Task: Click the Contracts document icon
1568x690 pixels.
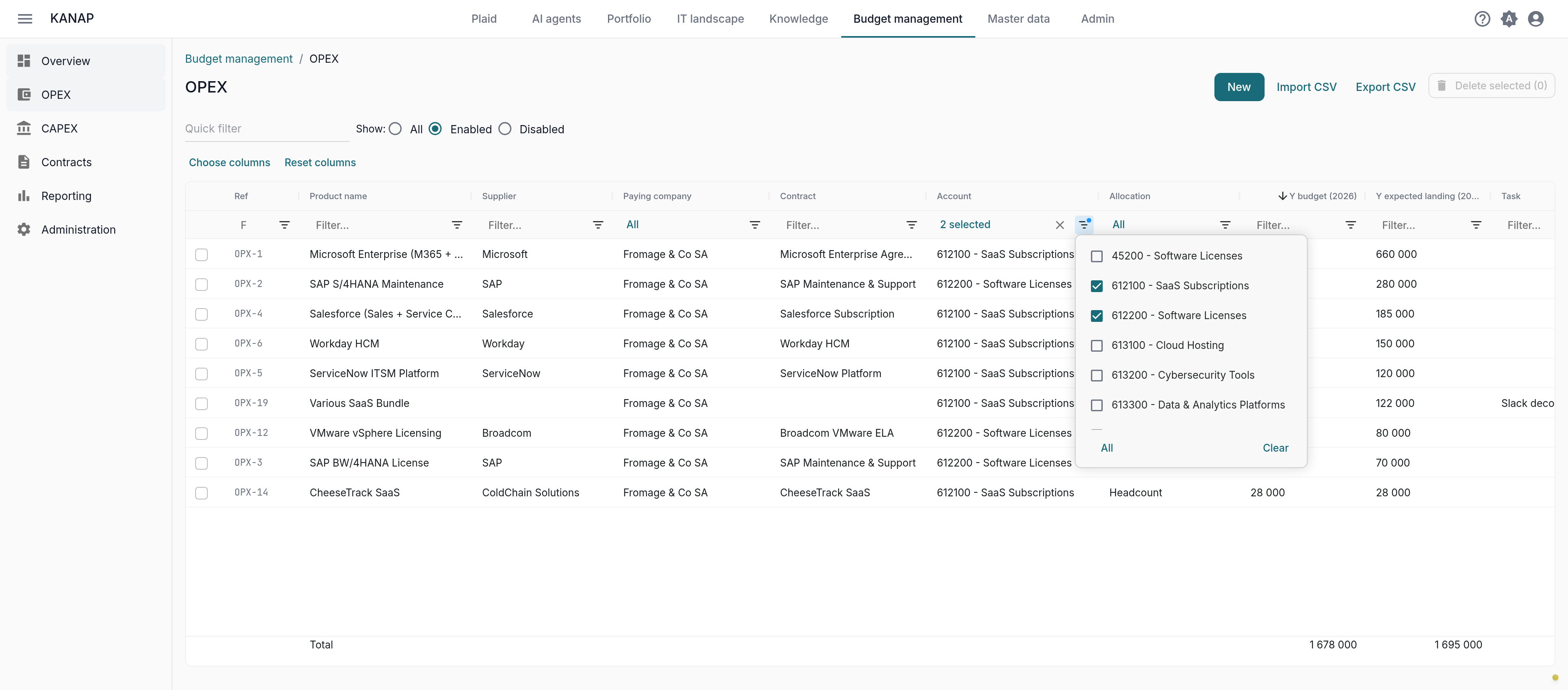Action: pyautogui.click(x=24, y=162)
